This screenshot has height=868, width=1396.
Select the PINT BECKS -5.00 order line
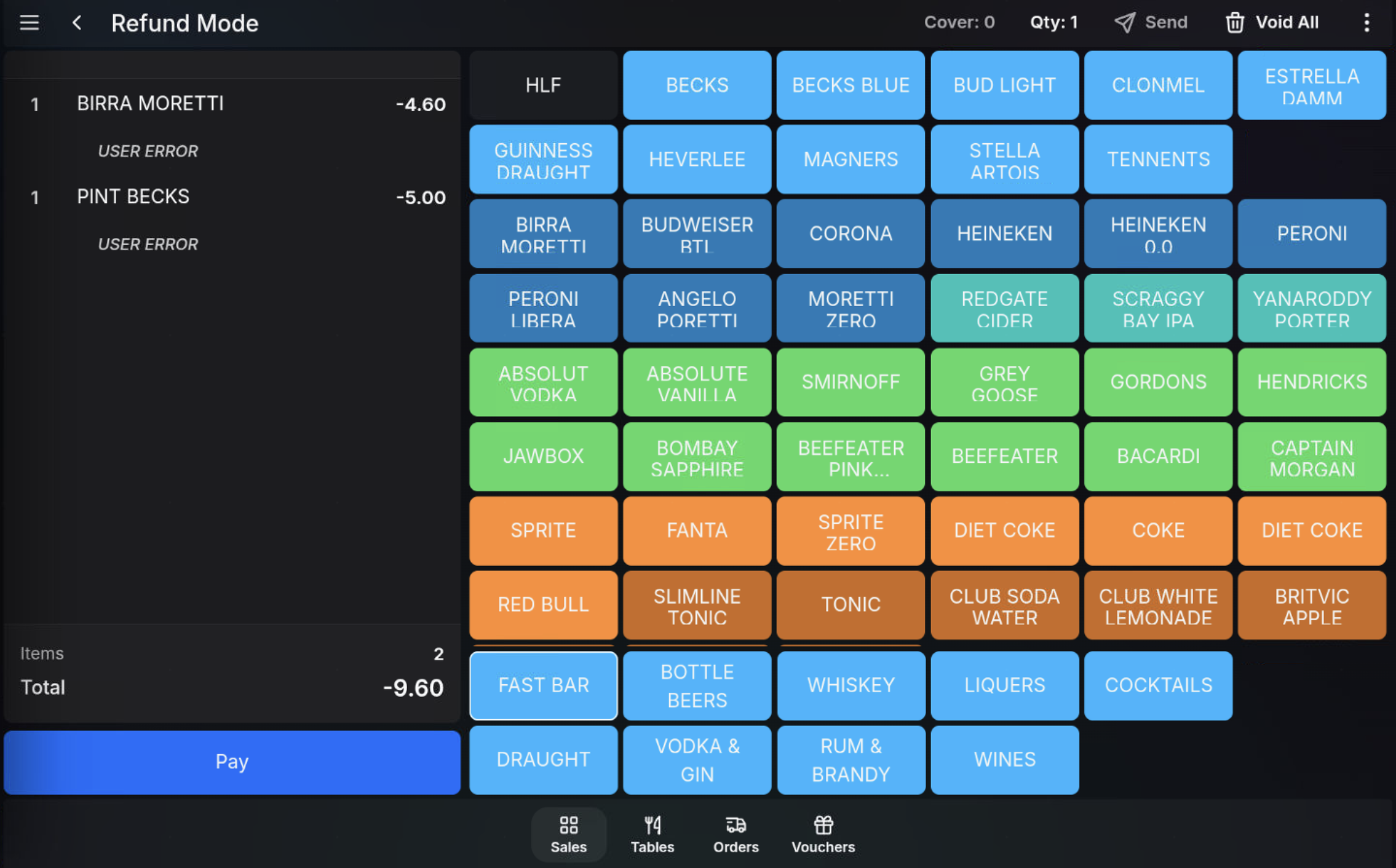point(232,197)
